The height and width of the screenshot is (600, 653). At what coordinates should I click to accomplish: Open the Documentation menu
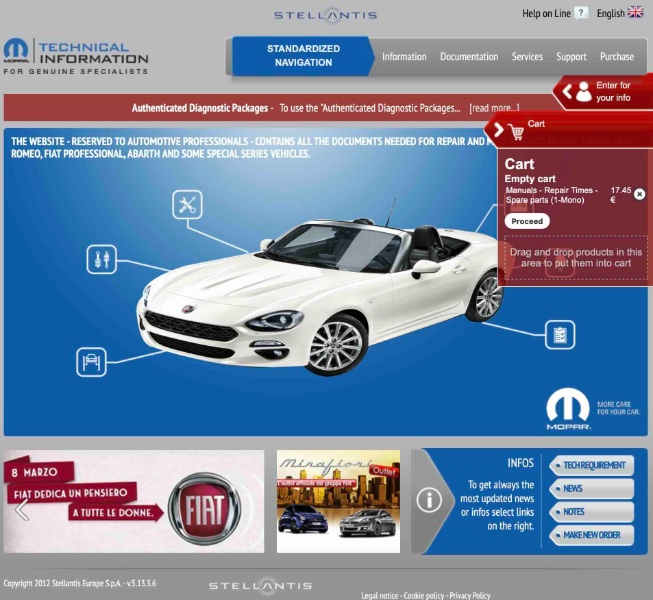[469, 57]
